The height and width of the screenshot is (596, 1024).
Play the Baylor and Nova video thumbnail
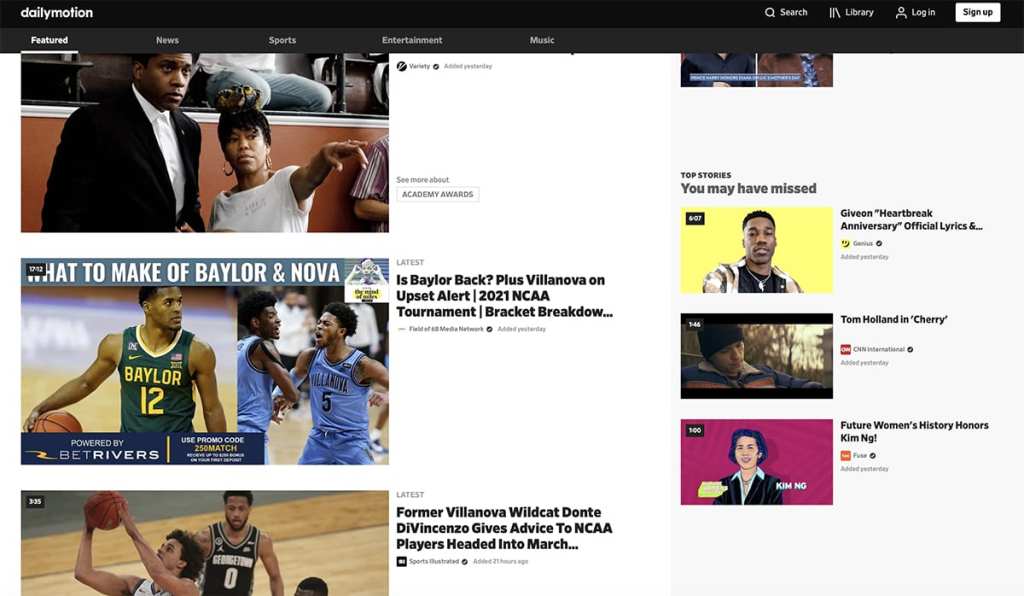coord(204,361)
